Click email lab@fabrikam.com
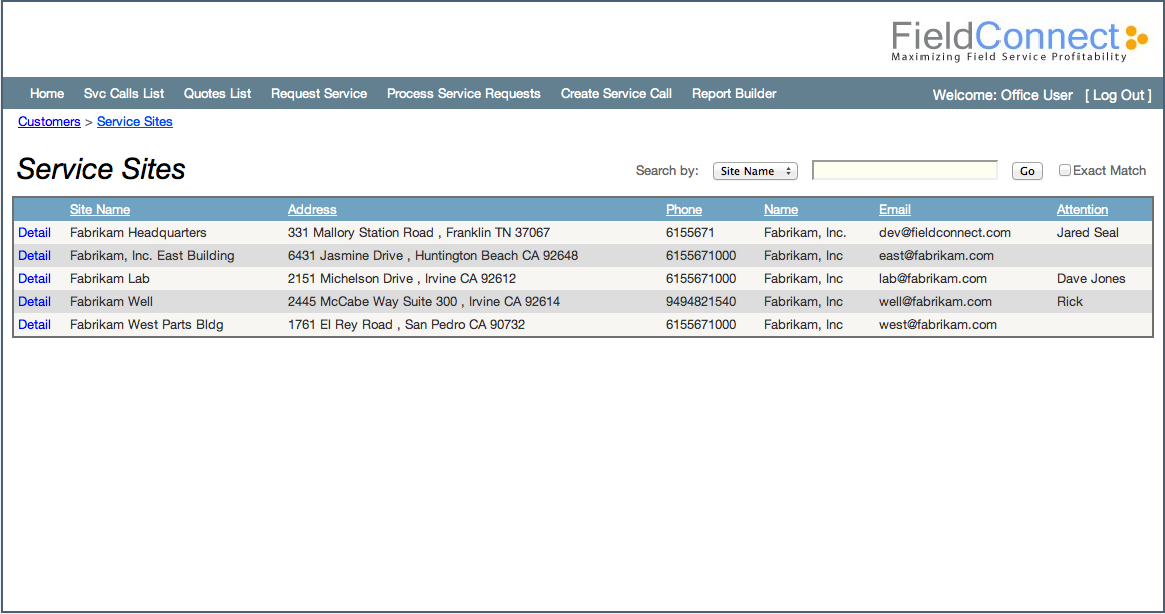 [x=932, y=279]
